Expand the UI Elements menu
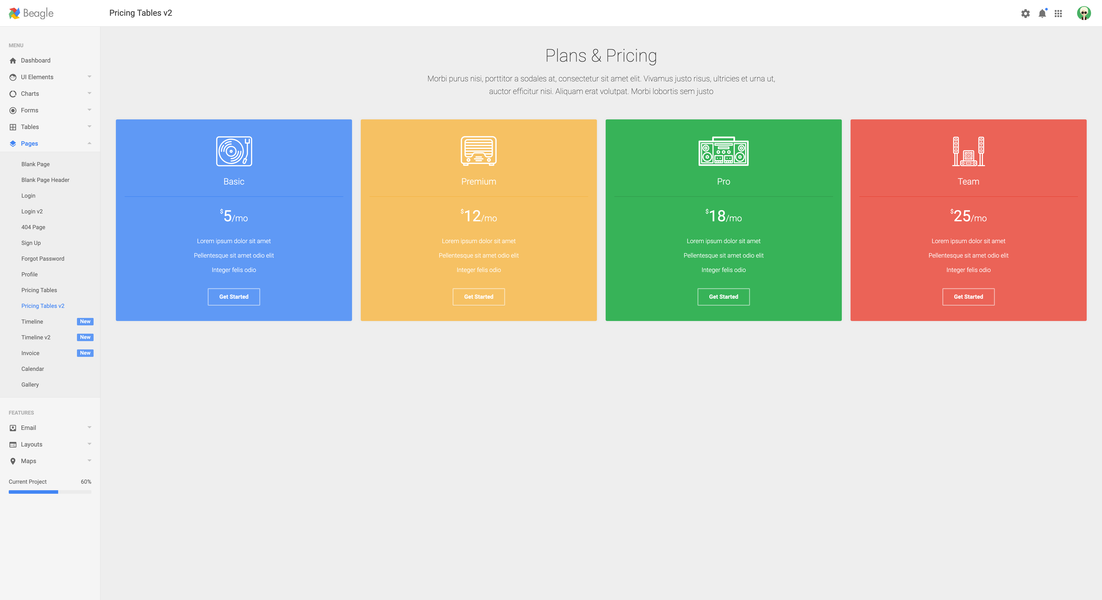The height and width of the screenshot is (600, 1102). [50, 77]
